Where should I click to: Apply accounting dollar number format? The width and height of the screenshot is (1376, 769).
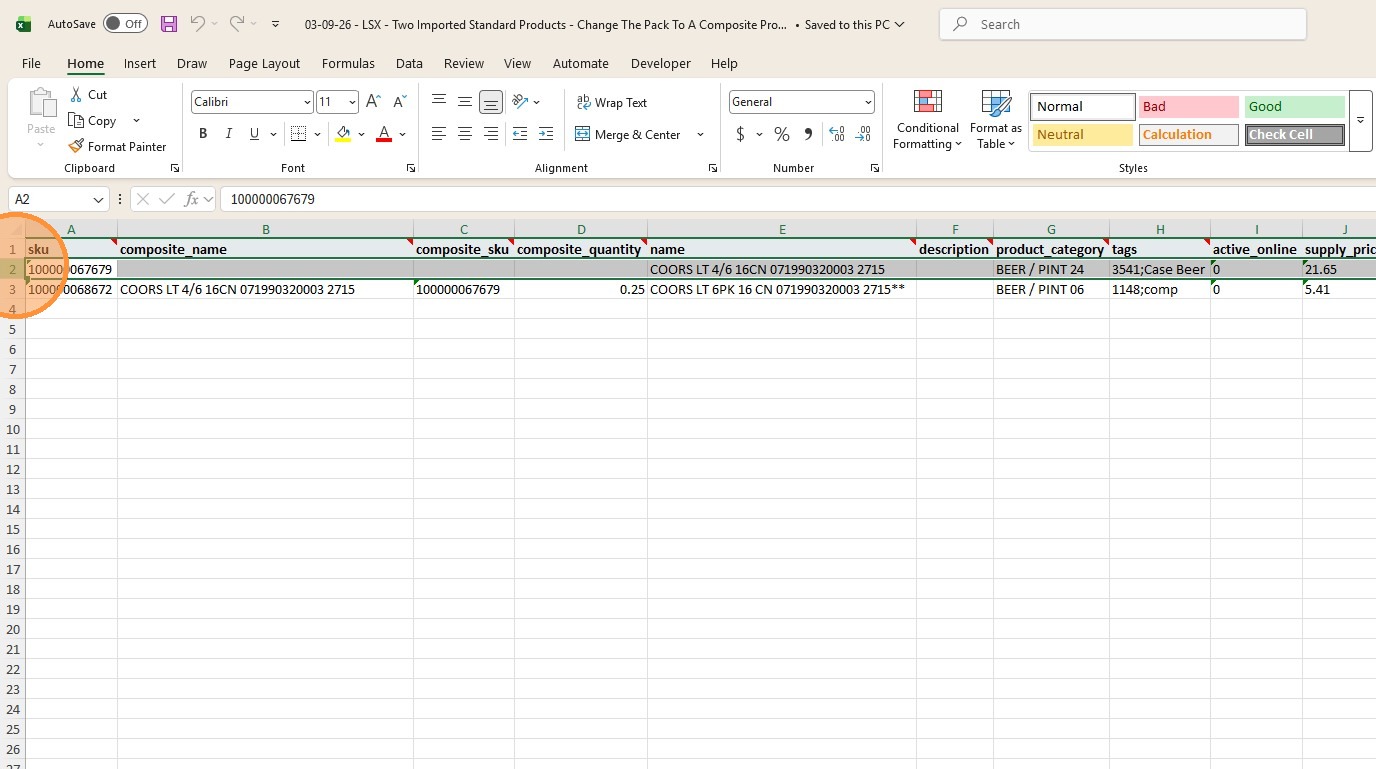[x=740, y=134]
